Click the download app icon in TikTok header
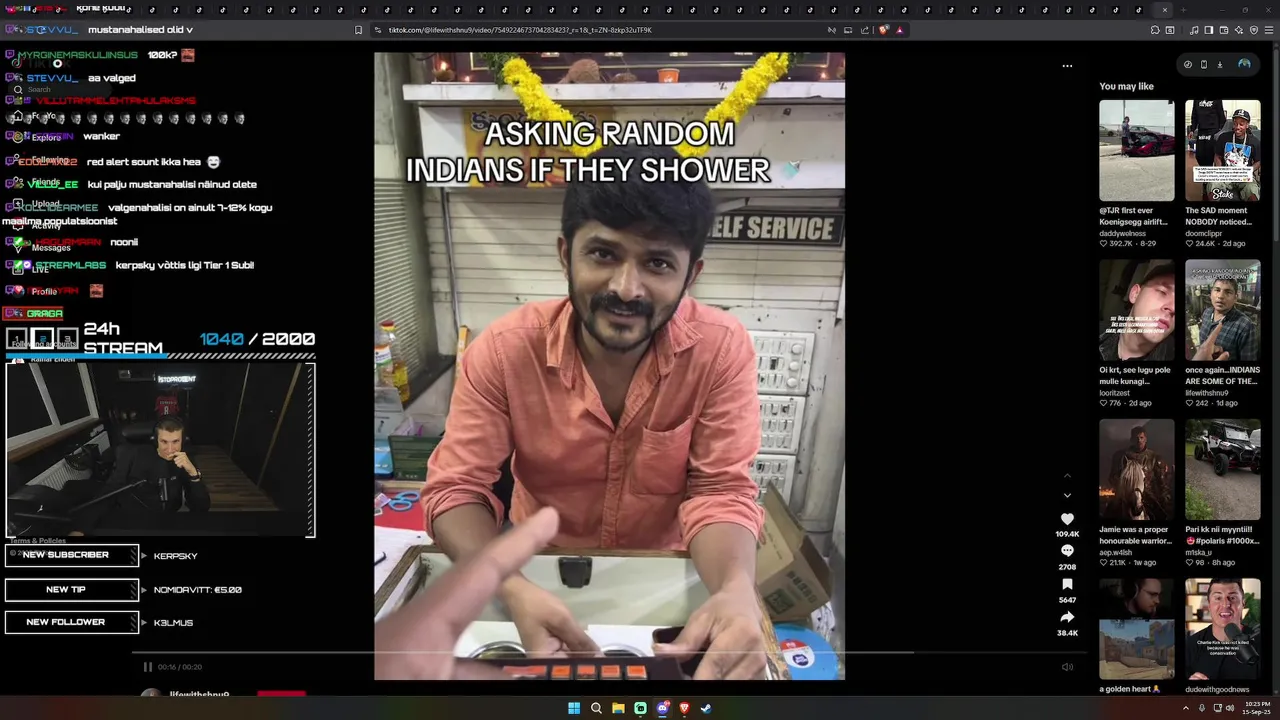1280x720 pixels. pyautogui.click(x=1220, y=64)
